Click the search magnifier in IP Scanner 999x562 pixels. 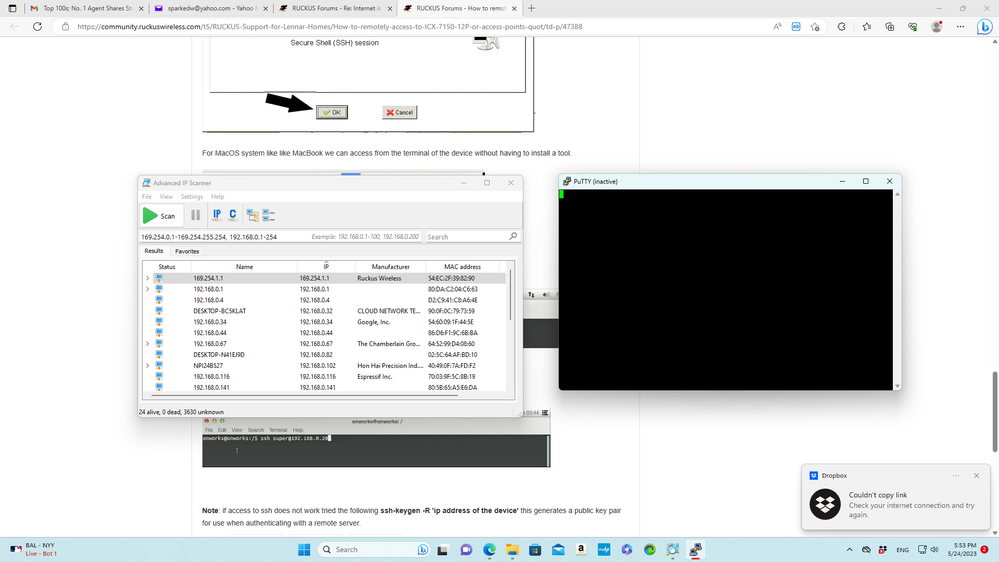point(513,237)
